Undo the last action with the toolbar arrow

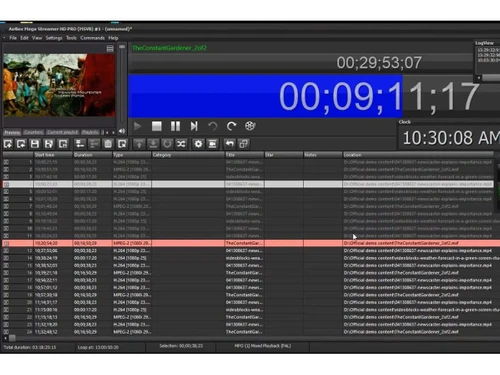click(230, 144)
